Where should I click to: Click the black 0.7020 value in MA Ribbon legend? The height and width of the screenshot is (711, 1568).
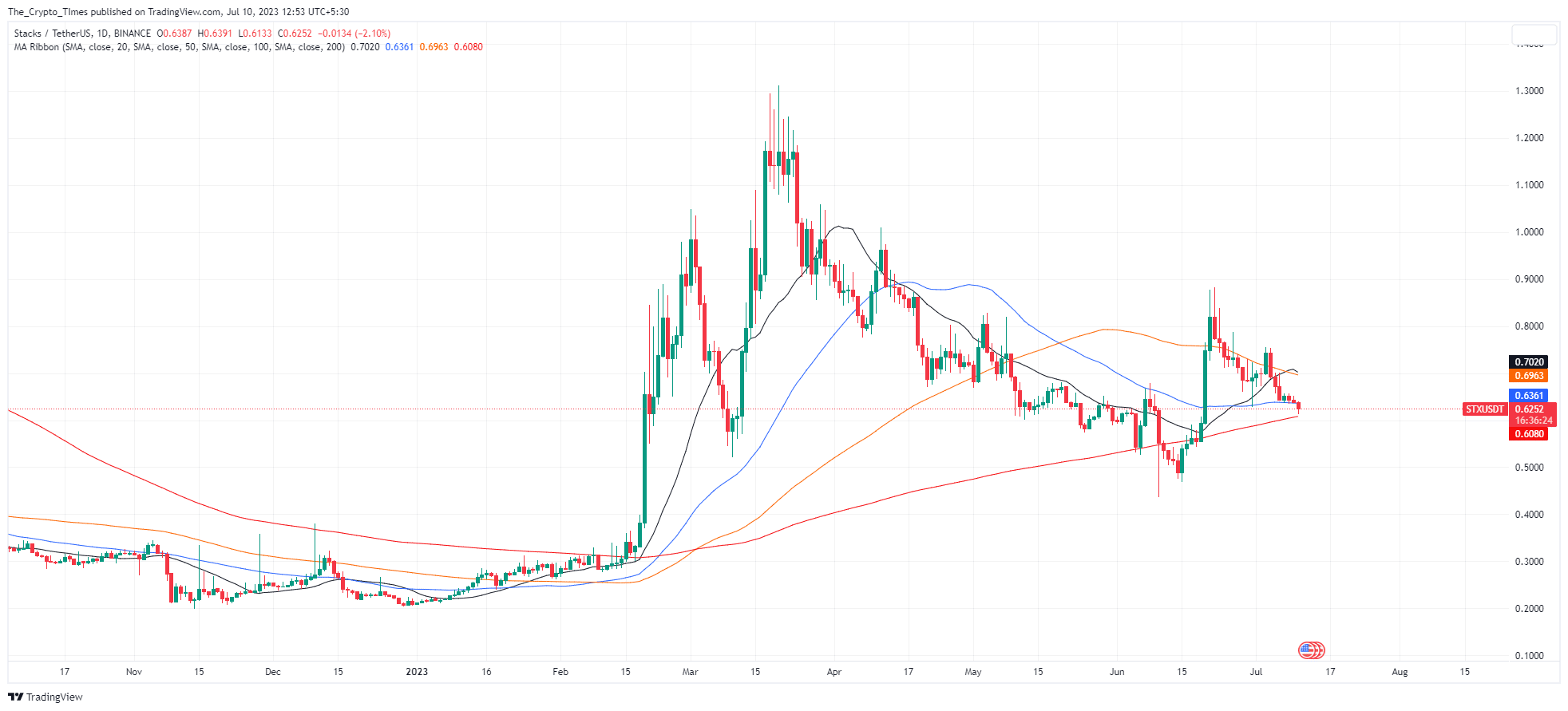click(x=365, y=47)
